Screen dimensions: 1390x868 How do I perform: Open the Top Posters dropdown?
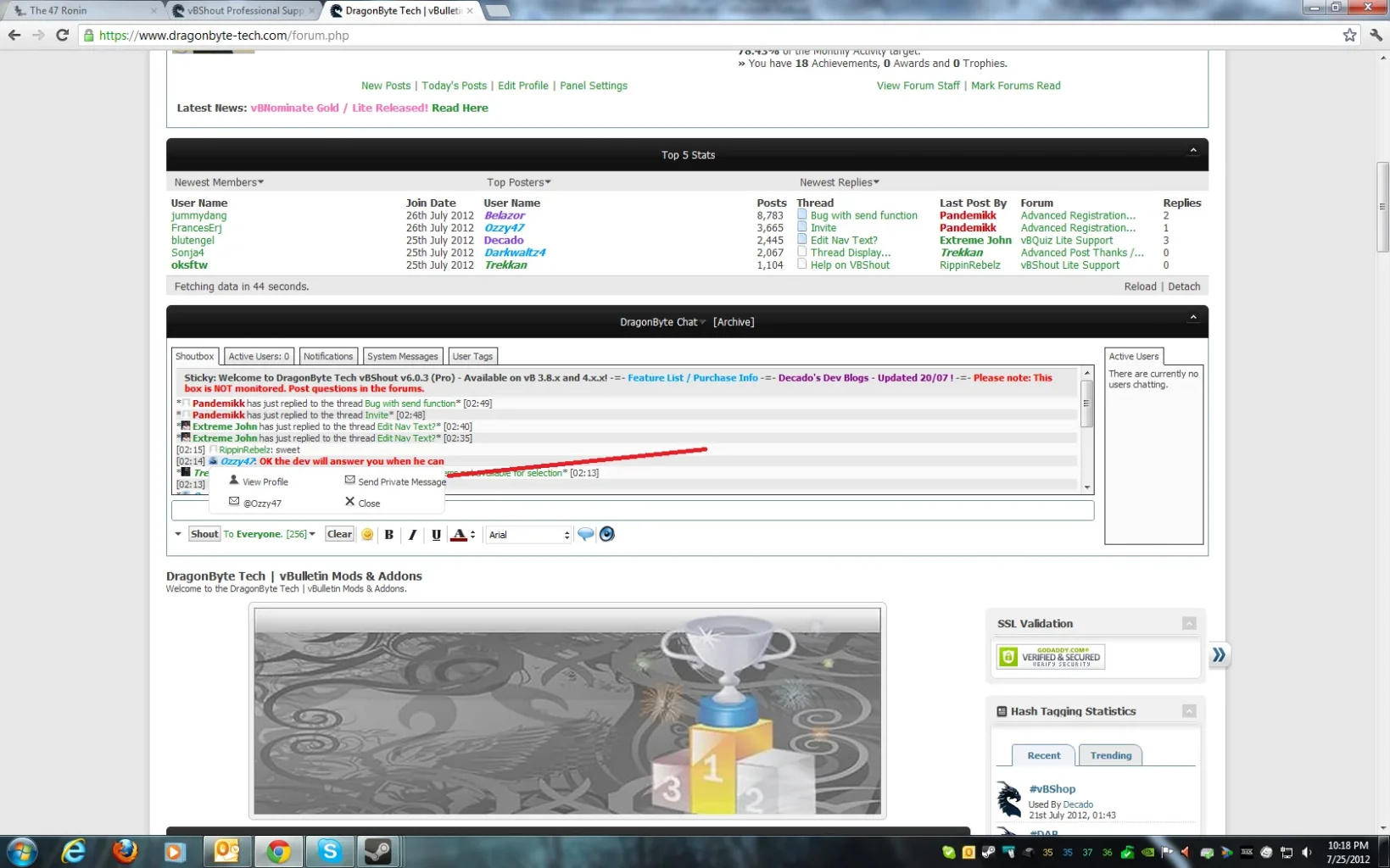point(519,182)
